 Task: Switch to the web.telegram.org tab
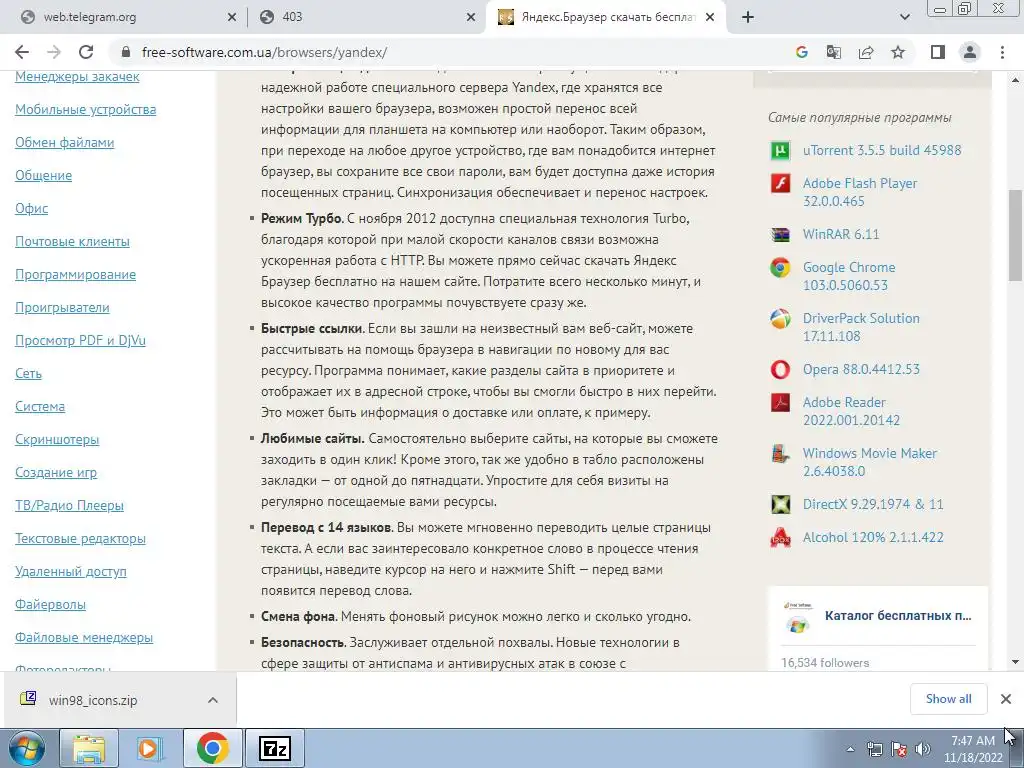(x=124, y=17)
